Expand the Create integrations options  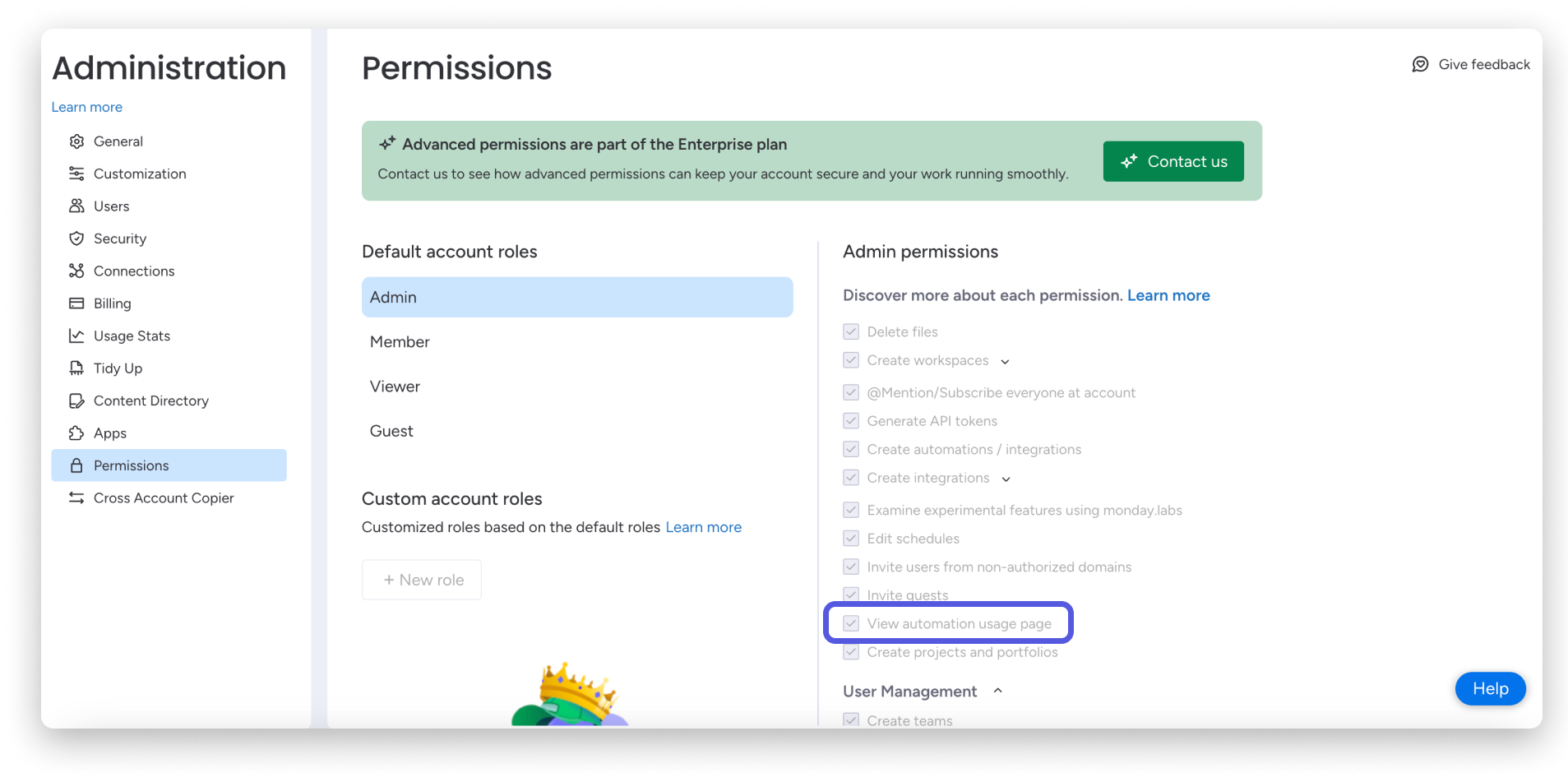click(x=1006, y=479)
